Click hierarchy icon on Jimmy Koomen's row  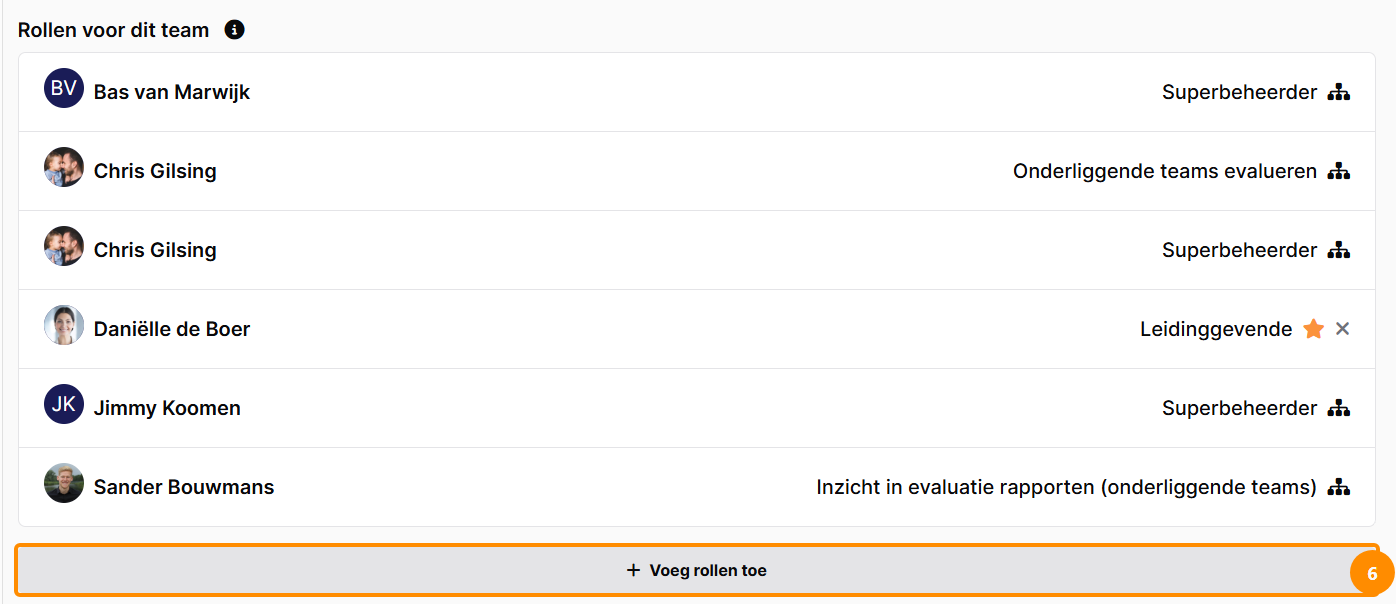[1339, 408]
